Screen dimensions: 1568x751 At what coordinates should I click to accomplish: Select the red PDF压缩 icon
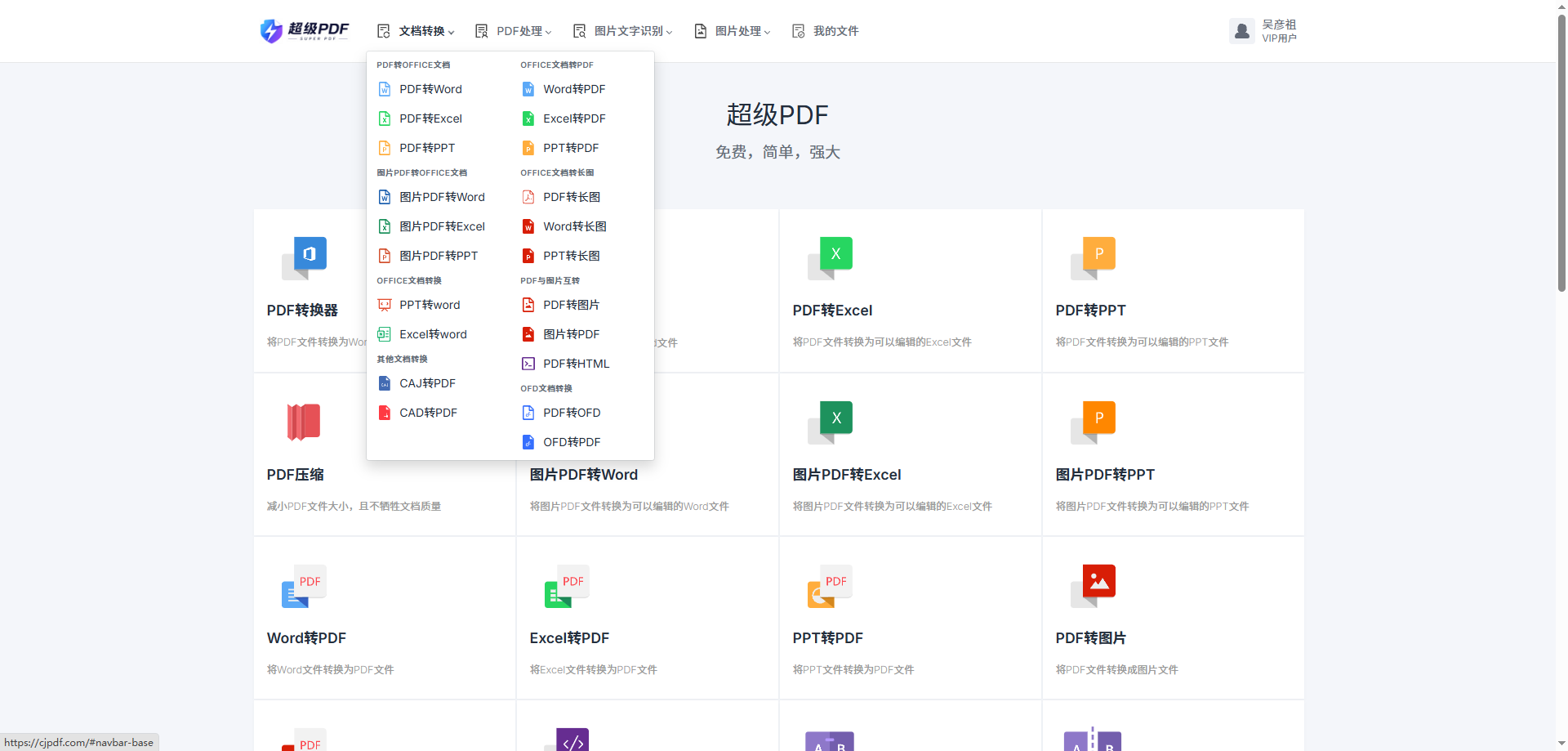click(x=304, y=422)
